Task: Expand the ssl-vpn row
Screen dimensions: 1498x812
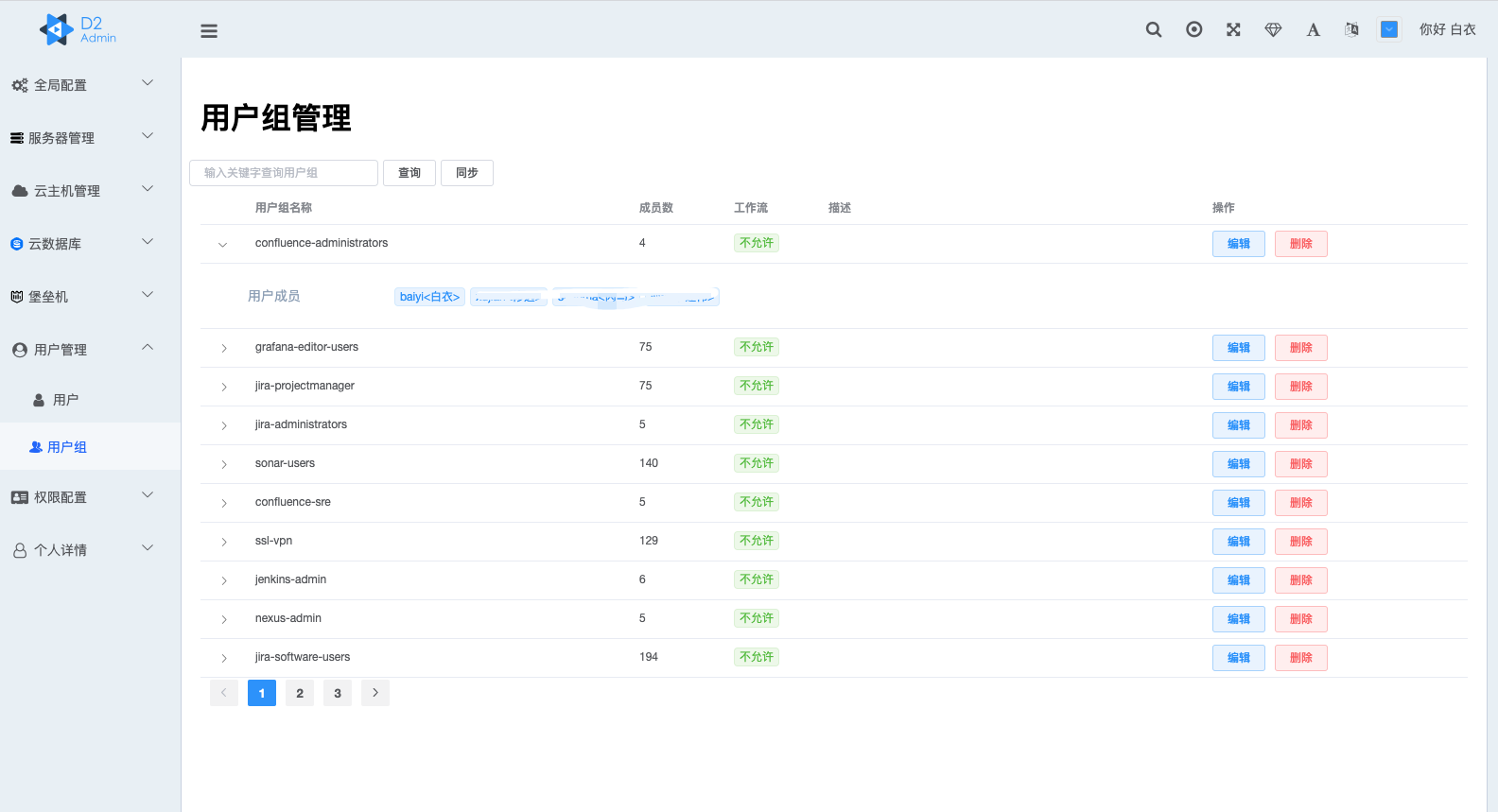Action: point(224,542)
